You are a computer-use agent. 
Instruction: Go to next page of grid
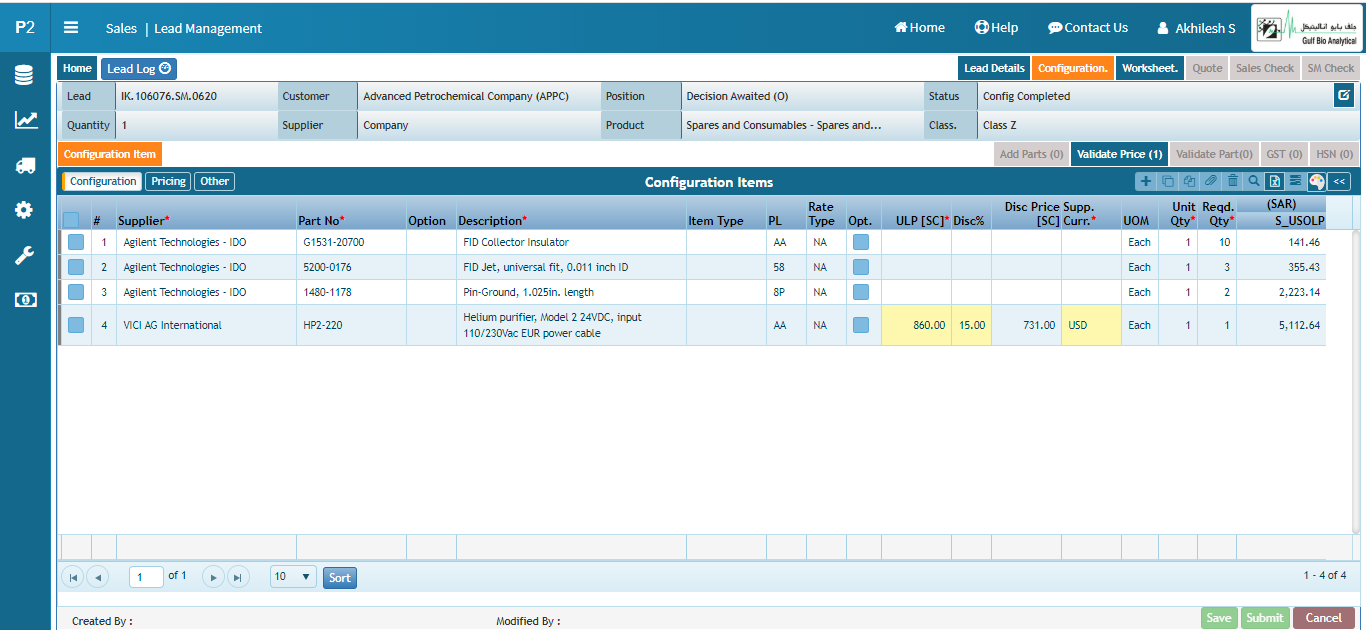click(213, 577)
